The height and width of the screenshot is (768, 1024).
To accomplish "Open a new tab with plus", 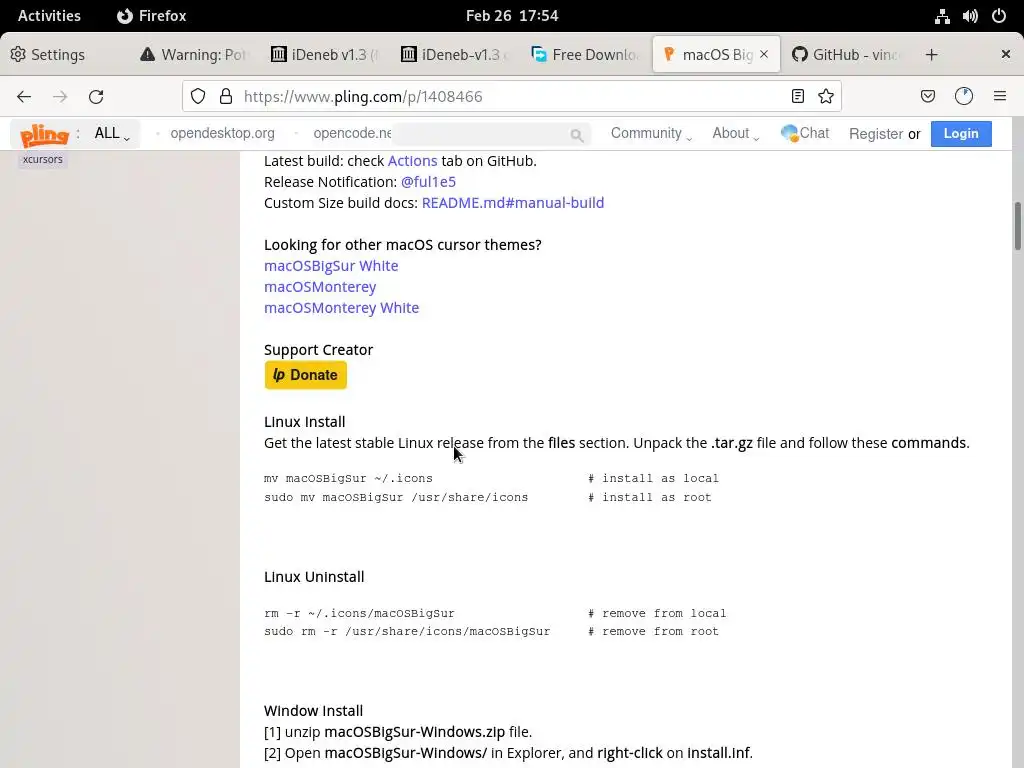I will 932,55.
